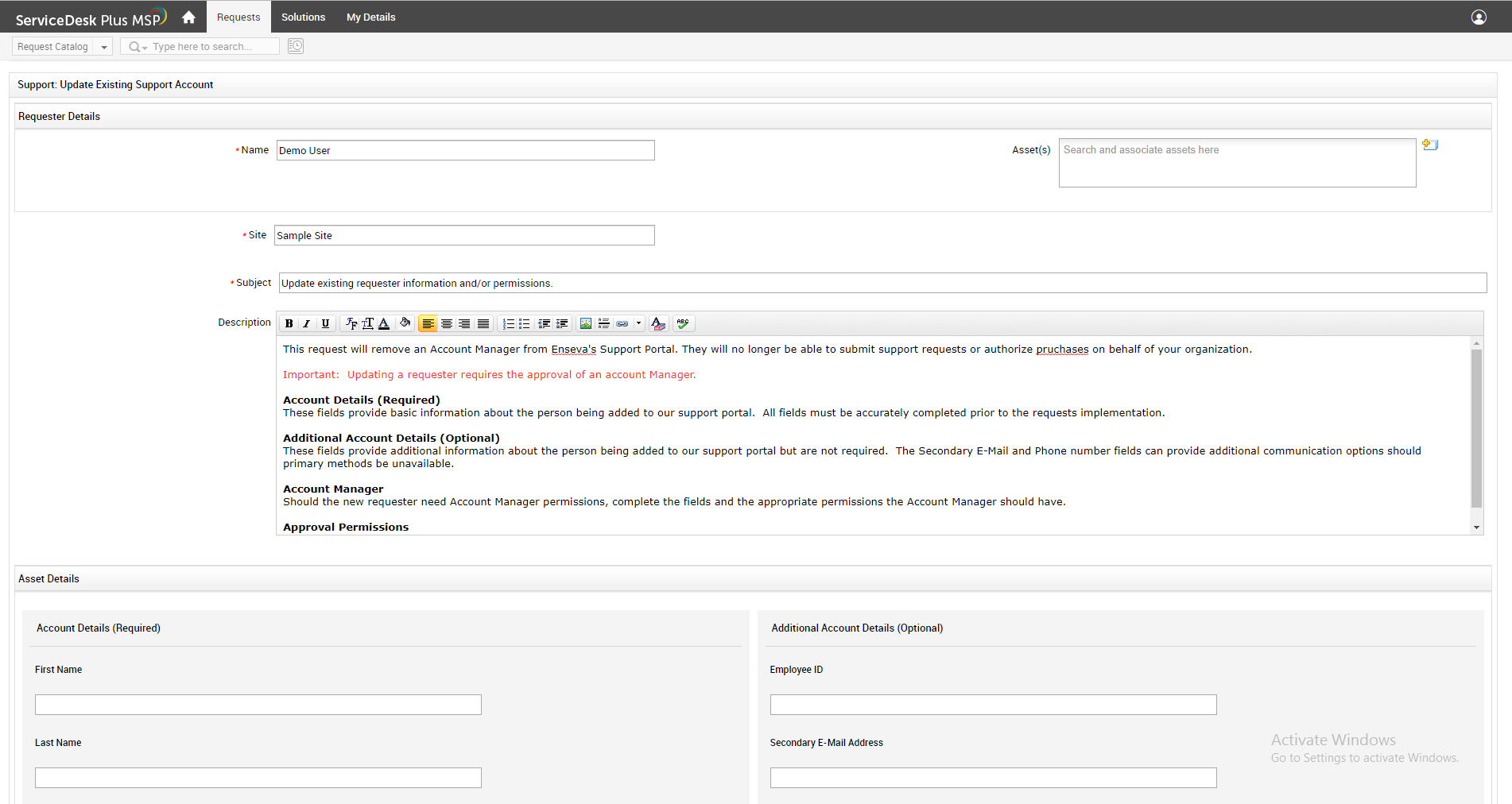Click the Subject input field
This screenshot has height=804, width=1512.
coord(882,283)
